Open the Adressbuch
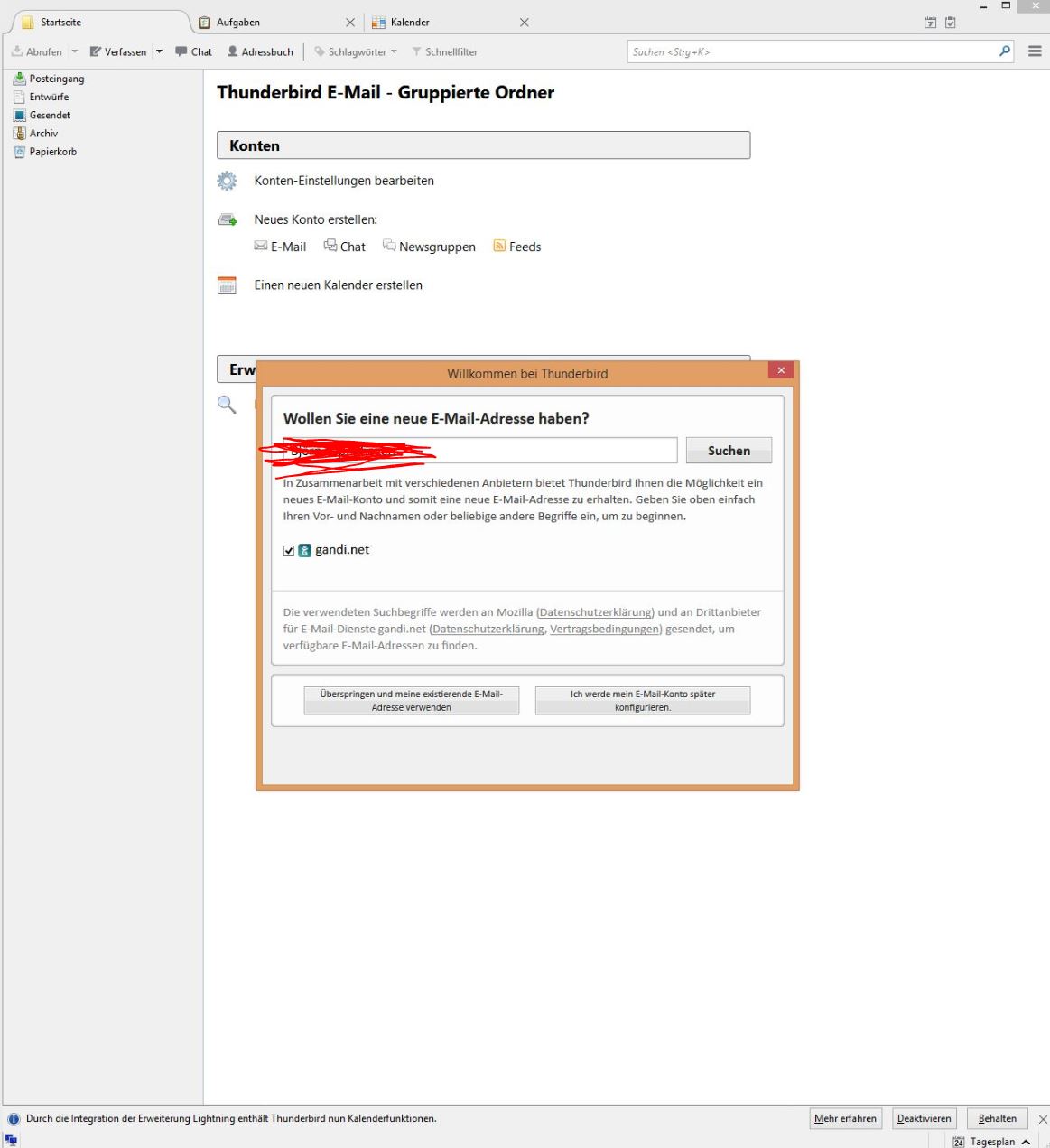Viewport: 1050px width, 1148px height. coord(260,51)
